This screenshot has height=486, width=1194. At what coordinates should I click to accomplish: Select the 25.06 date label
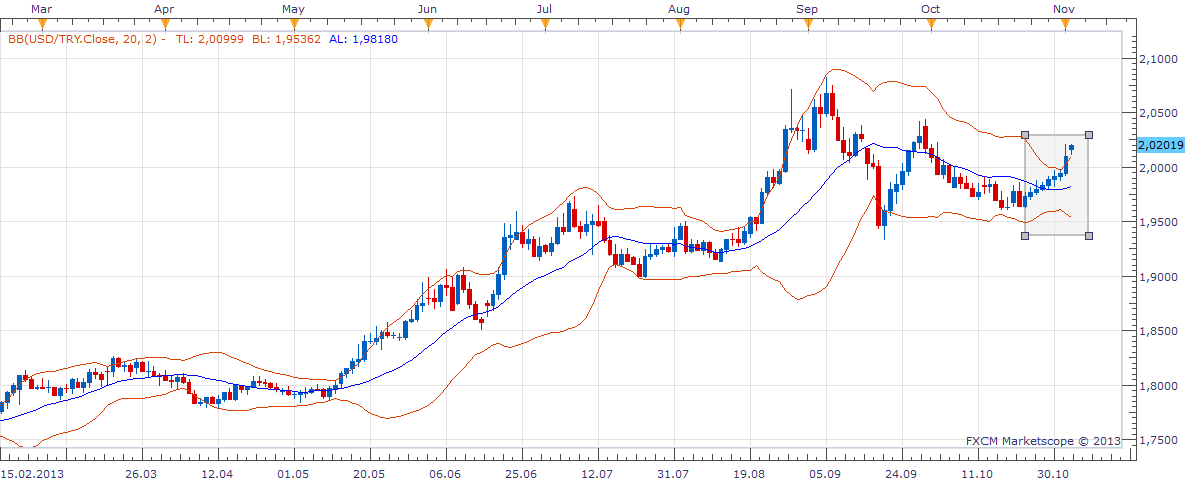coord(521,472)
